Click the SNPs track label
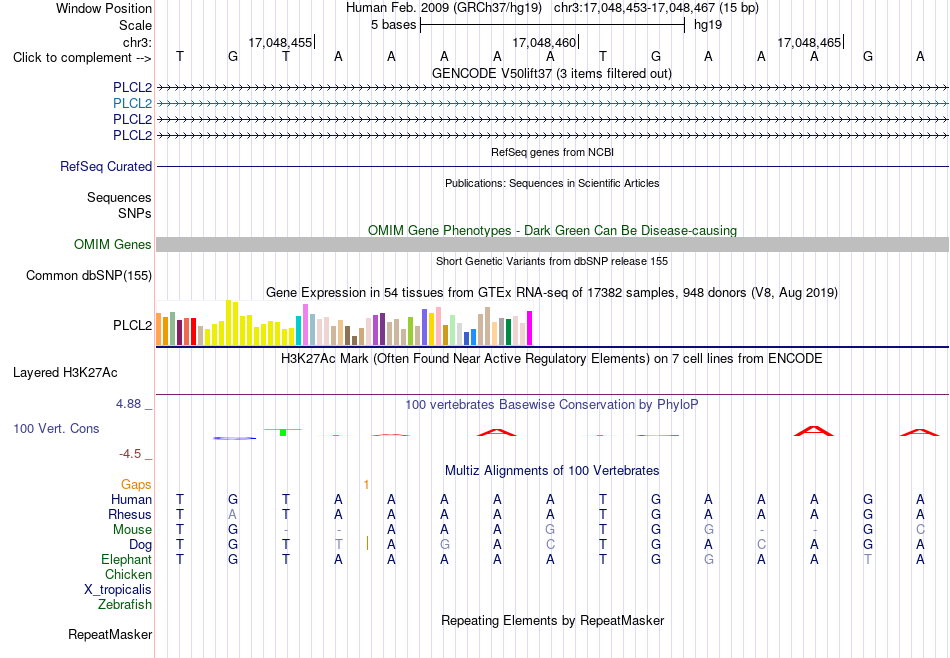 click(x=135, y=213)
